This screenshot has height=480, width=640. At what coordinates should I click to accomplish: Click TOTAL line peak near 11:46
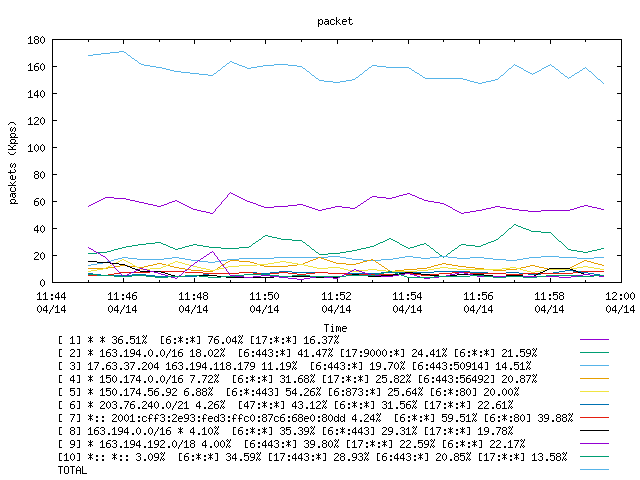tap(123, 51)
